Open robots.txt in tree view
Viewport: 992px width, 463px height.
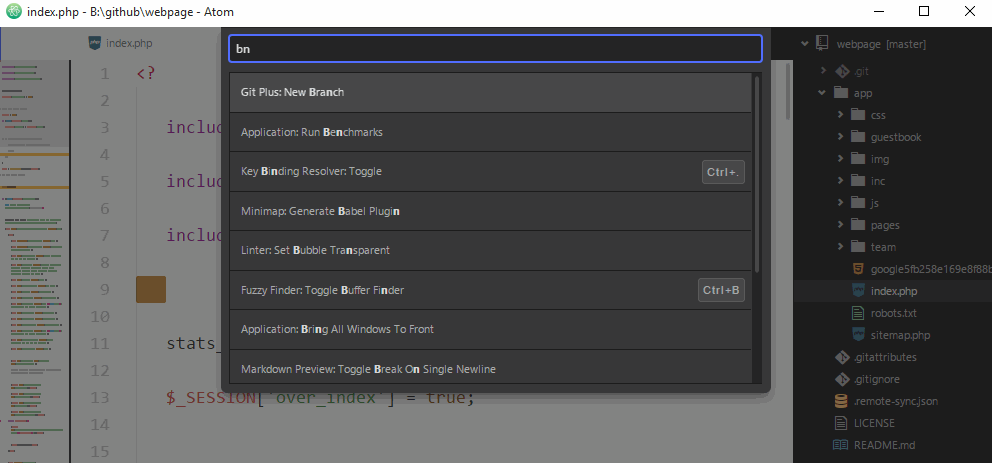point(893,313)
